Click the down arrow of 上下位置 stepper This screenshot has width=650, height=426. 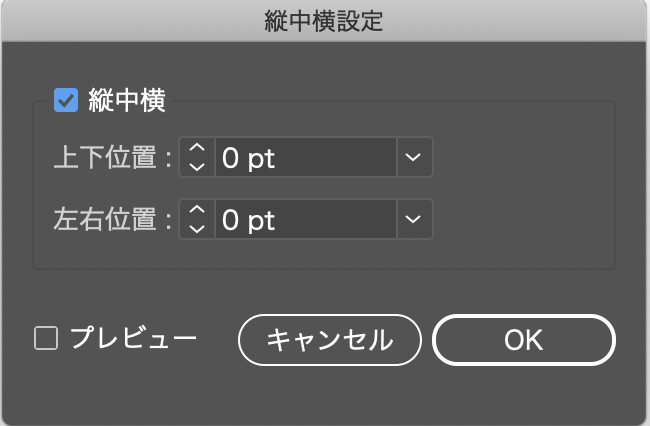[x=197, y=167]
